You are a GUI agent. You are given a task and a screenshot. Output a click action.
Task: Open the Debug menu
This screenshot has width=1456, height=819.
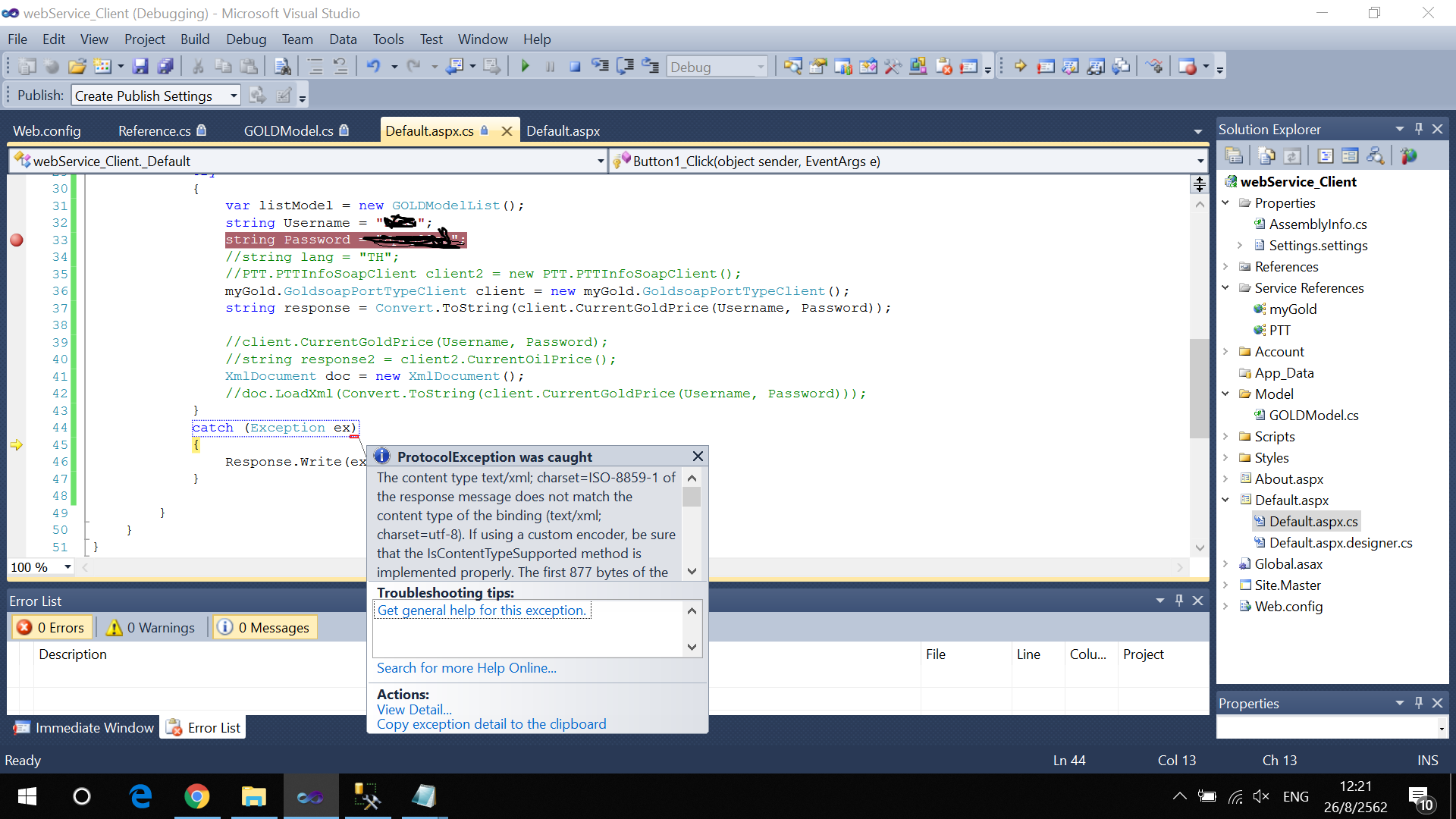[246, 39]
